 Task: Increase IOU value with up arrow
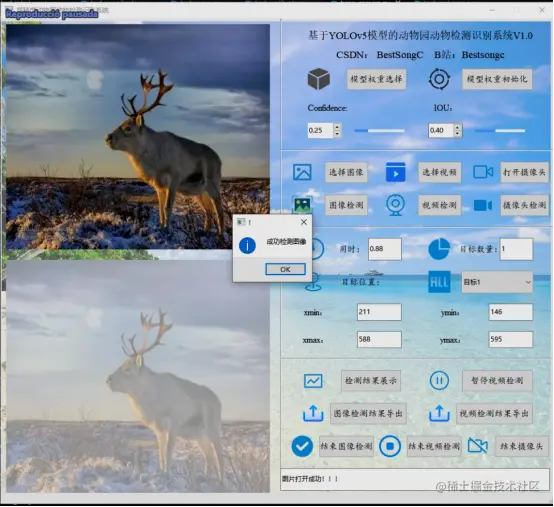[x=458, y=127]
